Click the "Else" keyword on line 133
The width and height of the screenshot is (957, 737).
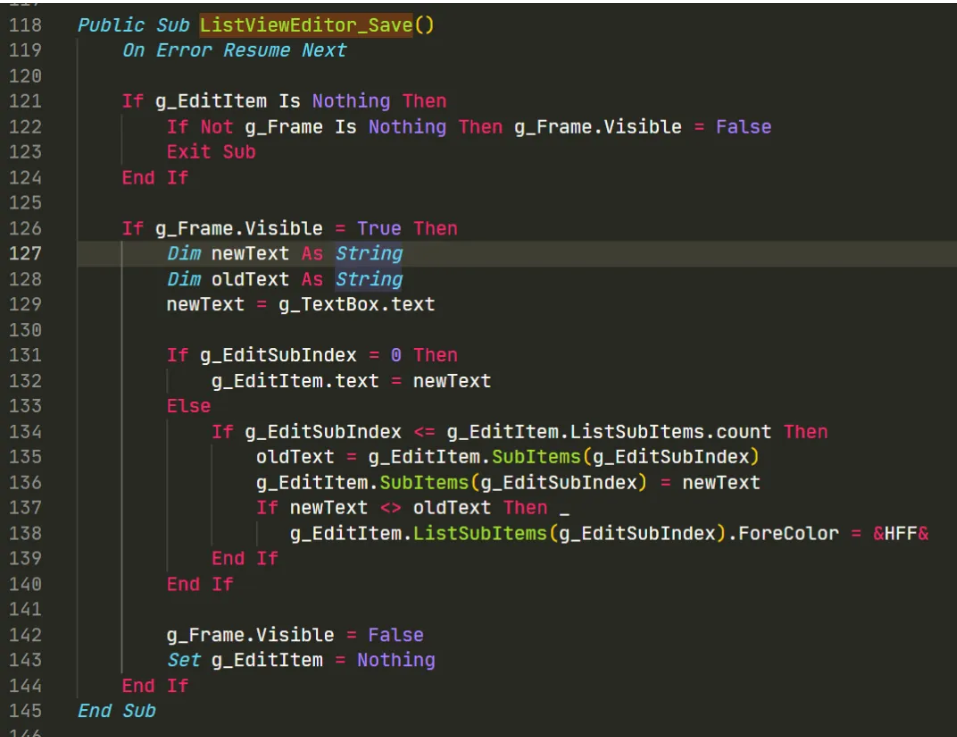click(189, 406)
